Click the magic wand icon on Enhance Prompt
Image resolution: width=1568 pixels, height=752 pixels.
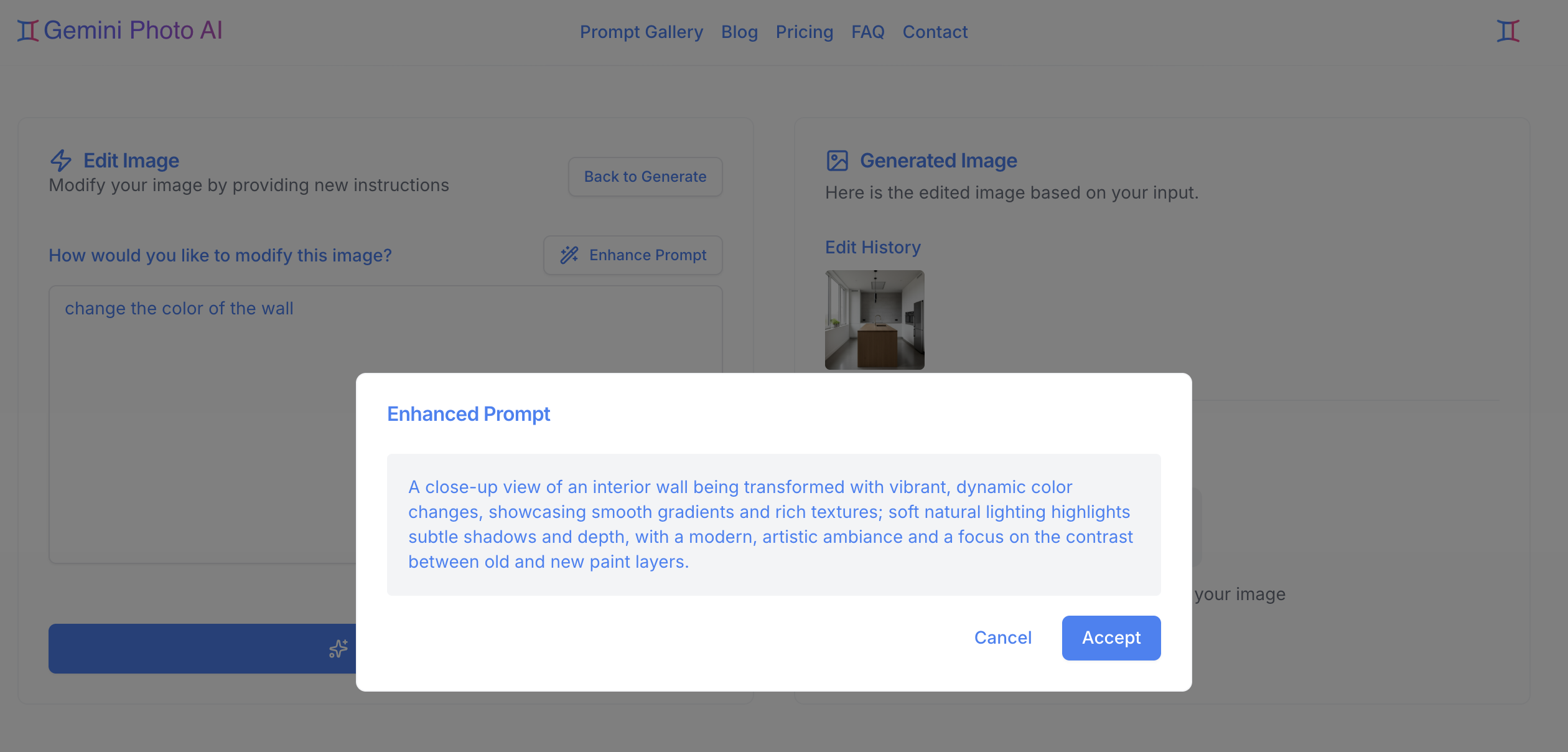click(x=569, y=255)
